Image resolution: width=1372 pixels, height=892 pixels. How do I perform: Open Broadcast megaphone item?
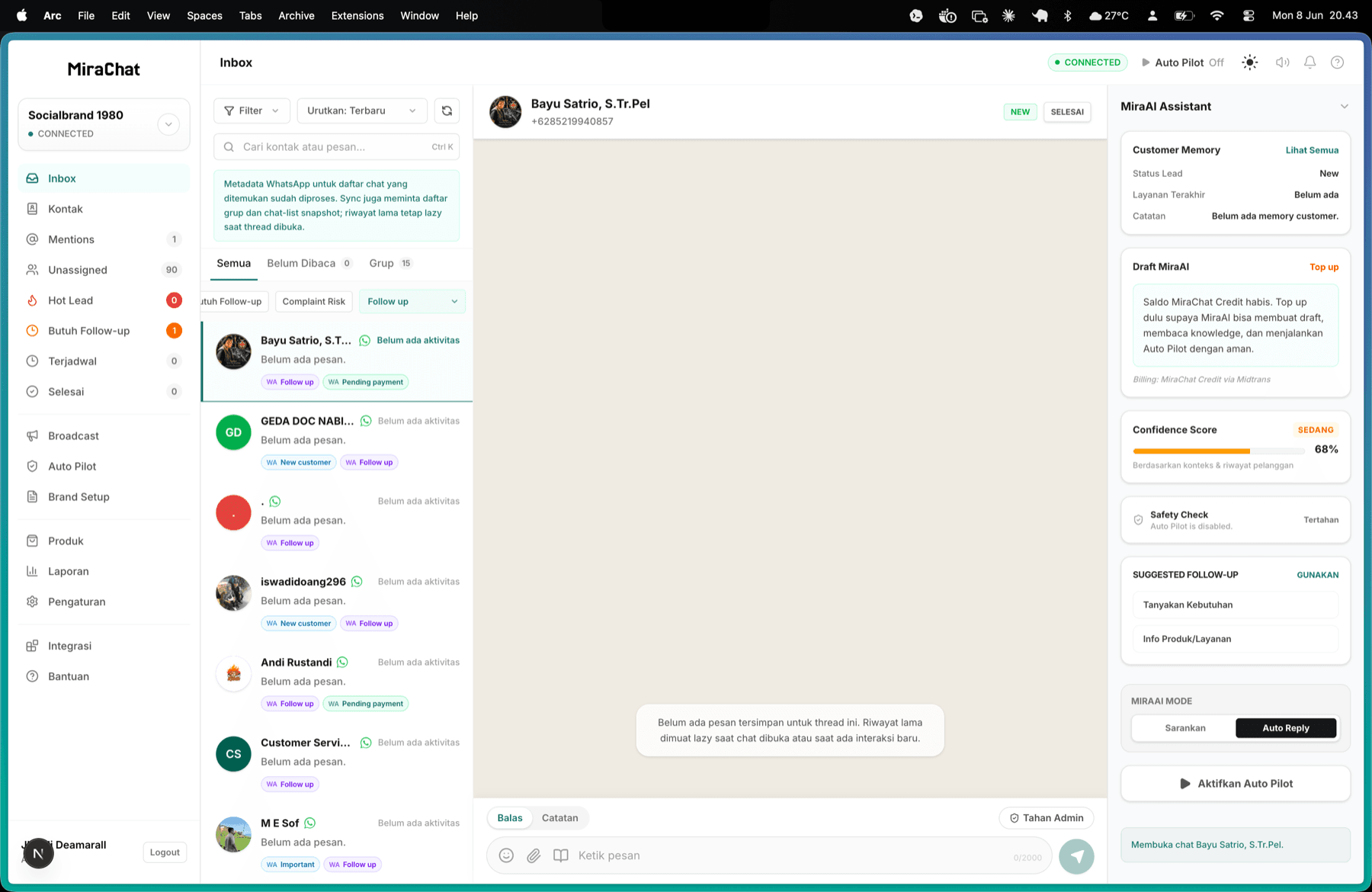coord(104,436)
